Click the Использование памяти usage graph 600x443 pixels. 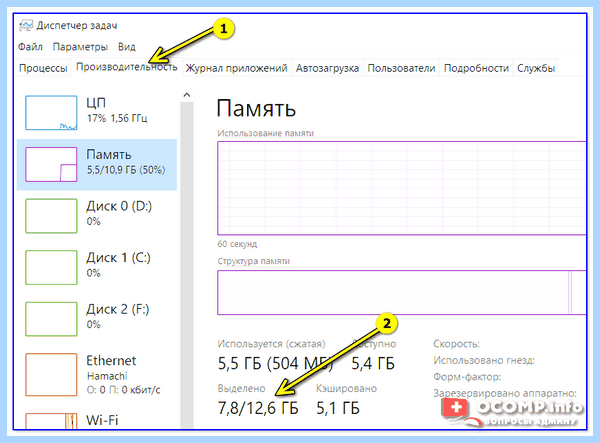(402, 188)
